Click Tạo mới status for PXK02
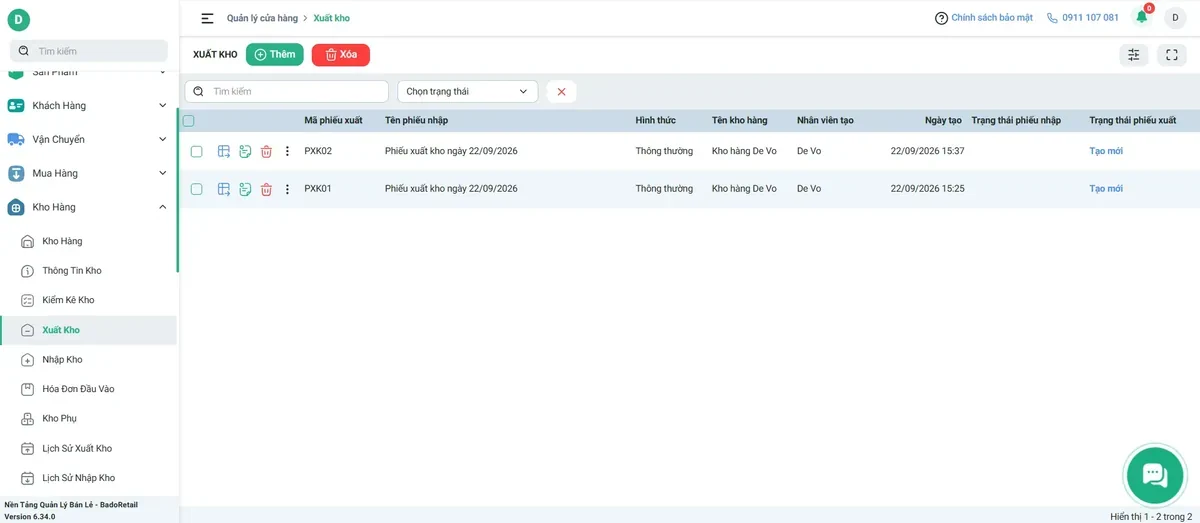 (x=1106, y=151)
